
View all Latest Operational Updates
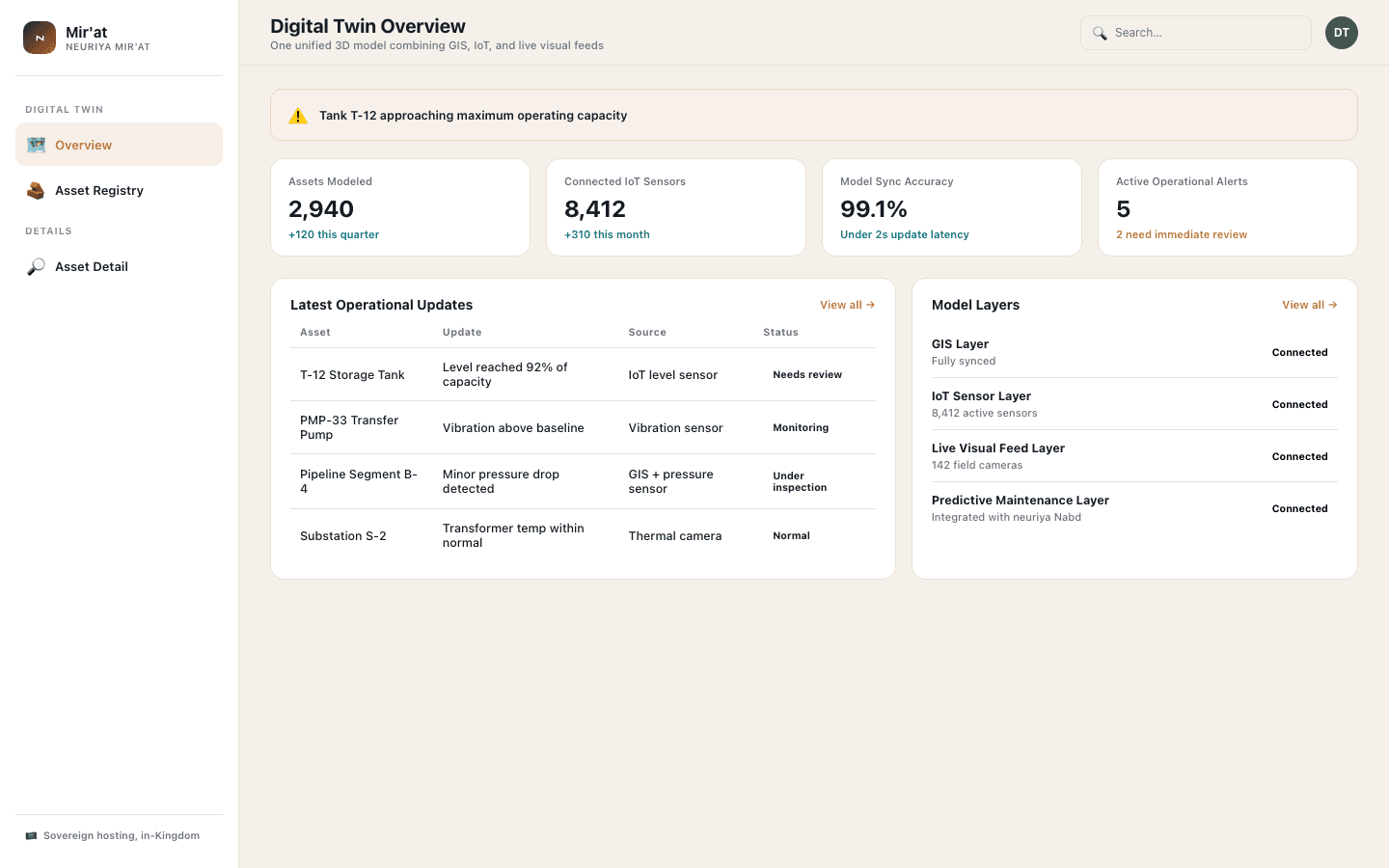click(x=847, y=305)
